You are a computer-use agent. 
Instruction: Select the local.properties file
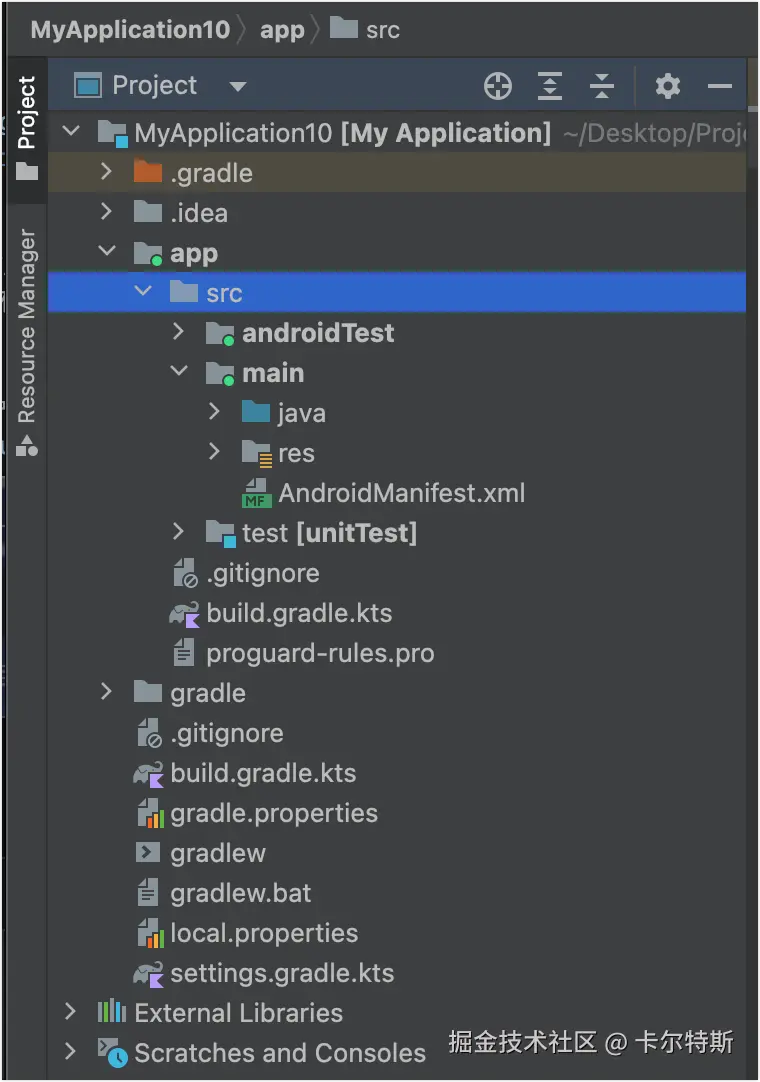click(264, 933)
